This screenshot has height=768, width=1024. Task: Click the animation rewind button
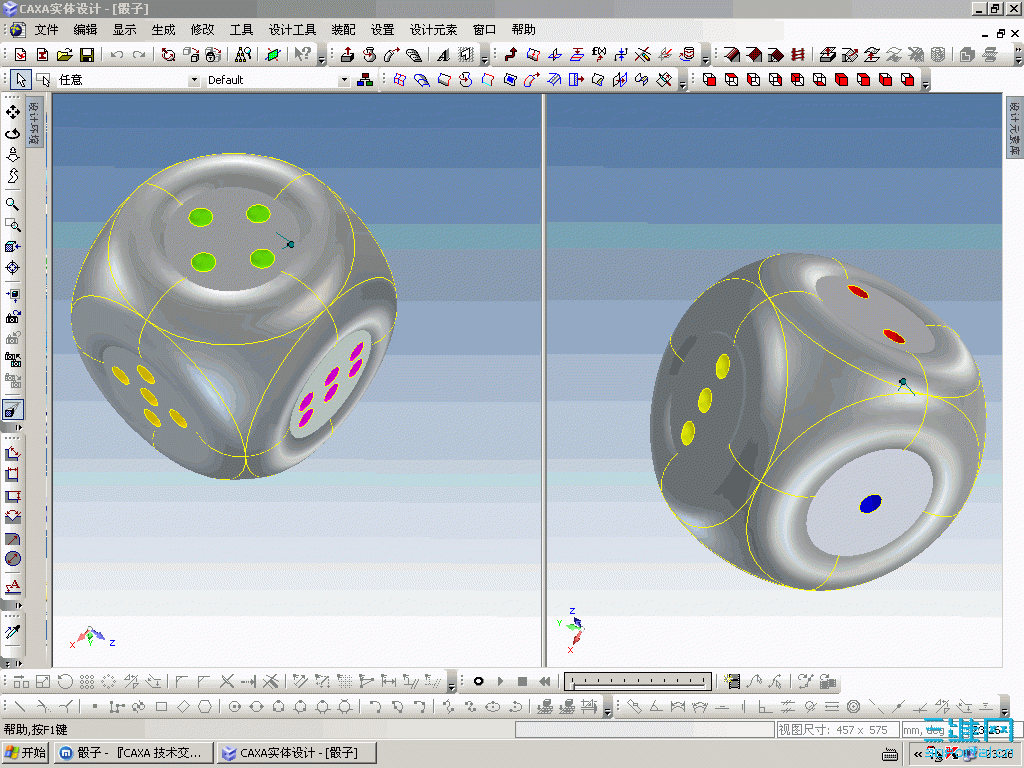[545, 682]
